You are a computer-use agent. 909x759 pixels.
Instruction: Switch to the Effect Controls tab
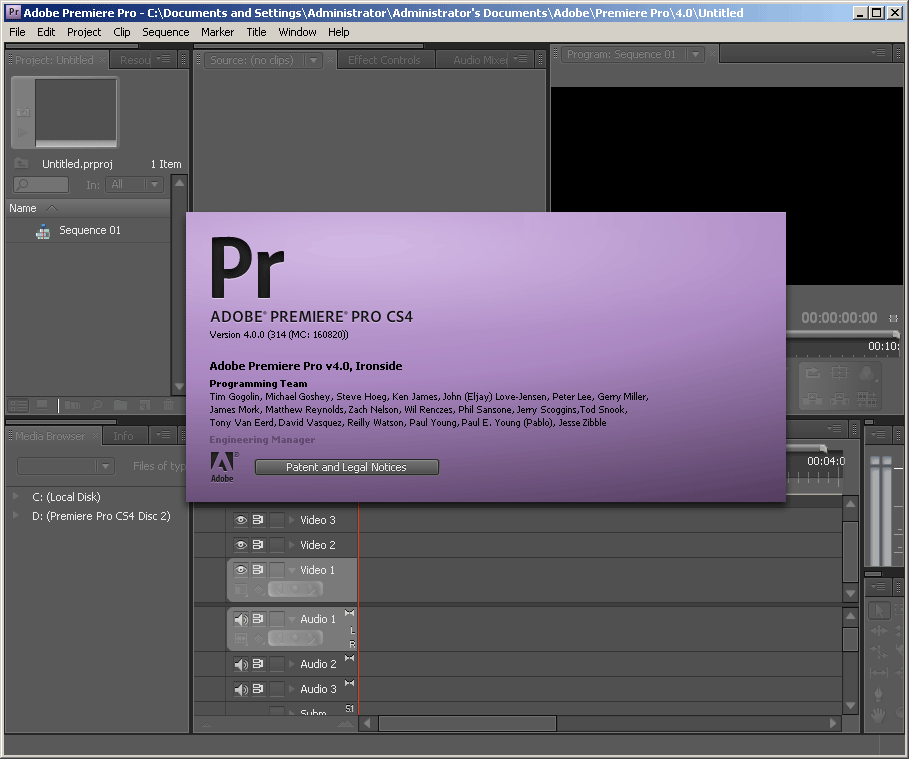pyautogui.click(x=384, y=60)
